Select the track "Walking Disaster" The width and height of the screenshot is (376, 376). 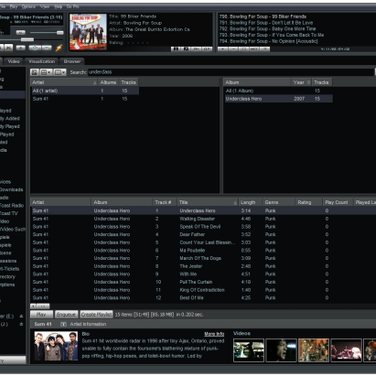pos(203,219)
